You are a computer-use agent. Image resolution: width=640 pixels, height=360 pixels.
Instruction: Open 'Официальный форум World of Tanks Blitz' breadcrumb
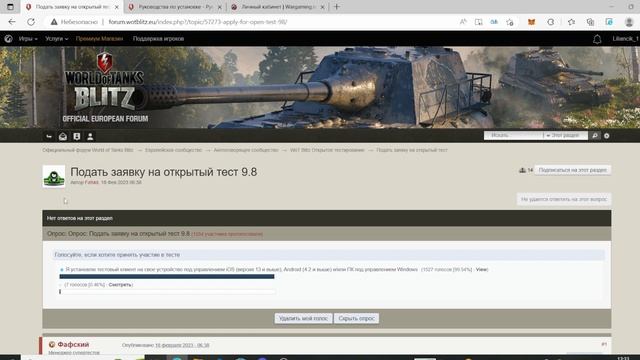(88, 150)
